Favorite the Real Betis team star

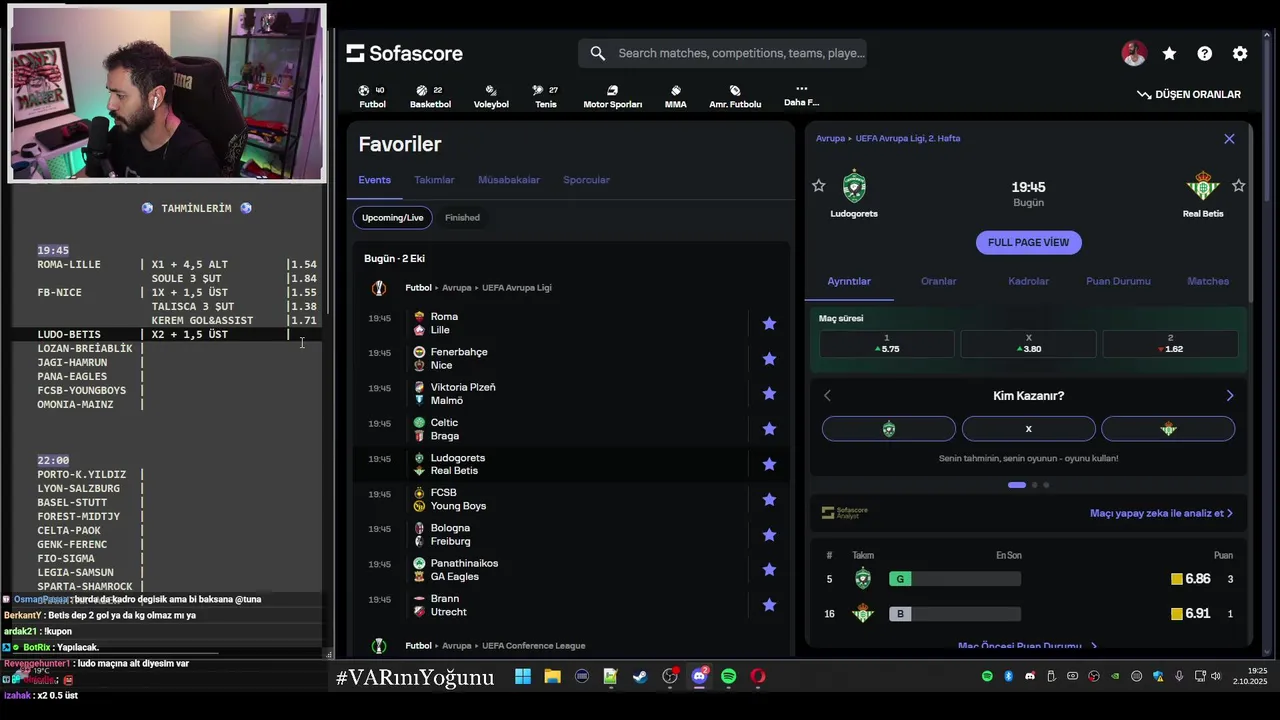pyautogui.click(x=1238, y=186)
